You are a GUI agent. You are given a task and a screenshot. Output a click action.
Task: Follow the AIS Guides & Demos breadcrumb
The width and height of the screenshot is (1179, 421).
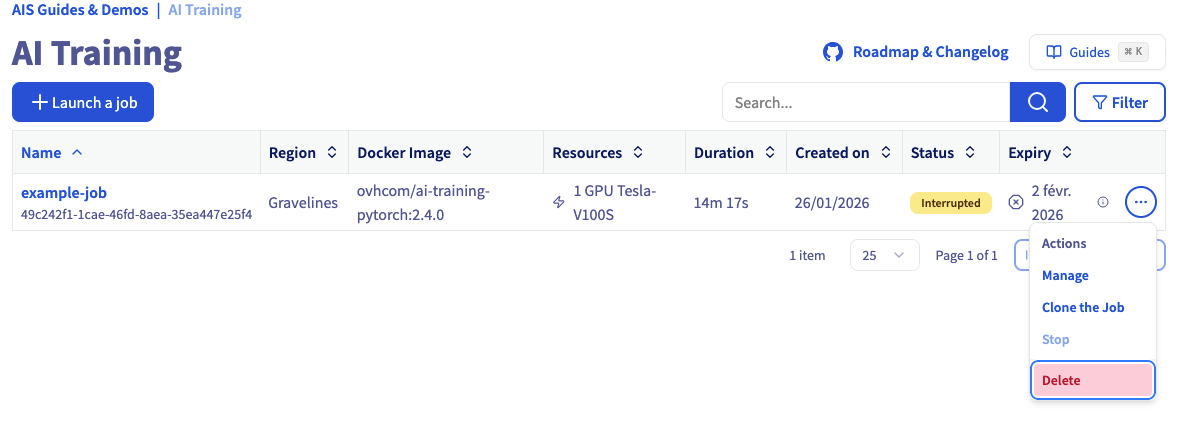click(79, 11)
